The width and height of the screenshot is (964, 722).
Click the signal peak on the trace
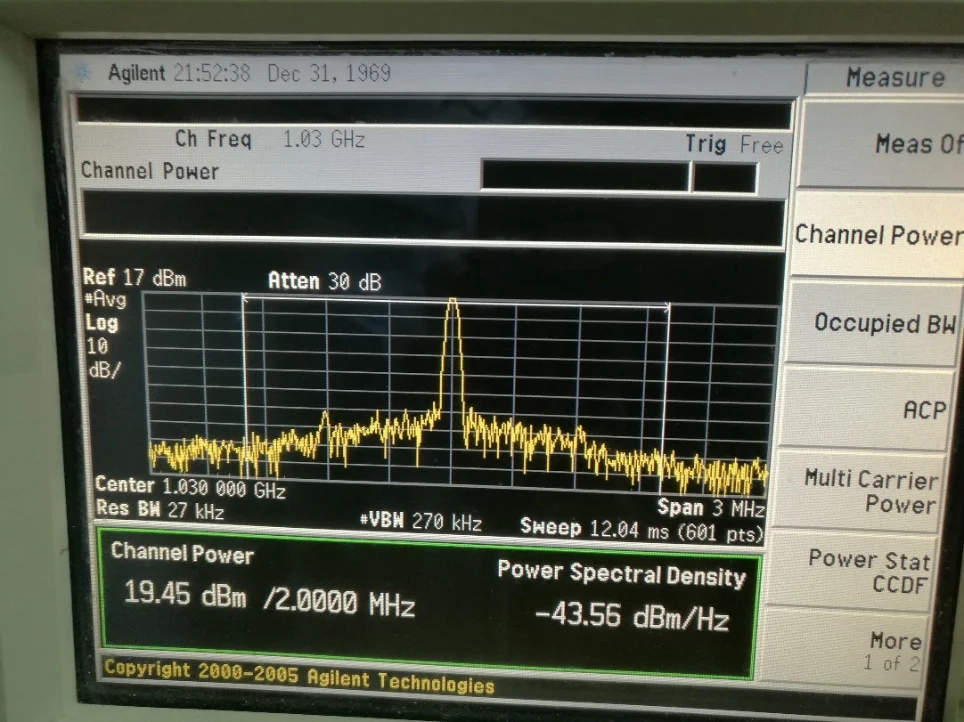coord(452,301)
